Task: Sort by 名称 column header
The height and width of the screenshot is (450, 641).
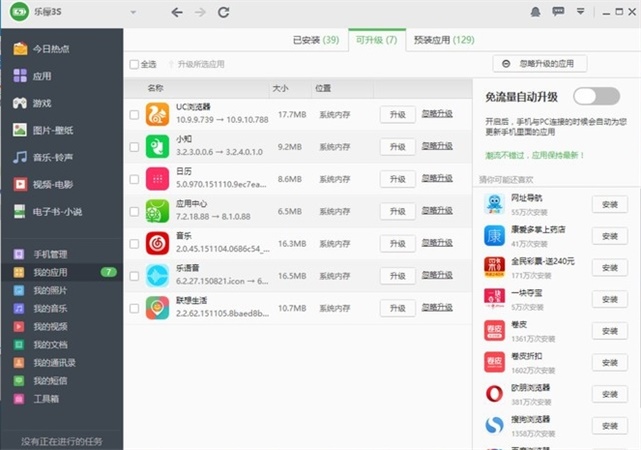Action: click(155, 88)
